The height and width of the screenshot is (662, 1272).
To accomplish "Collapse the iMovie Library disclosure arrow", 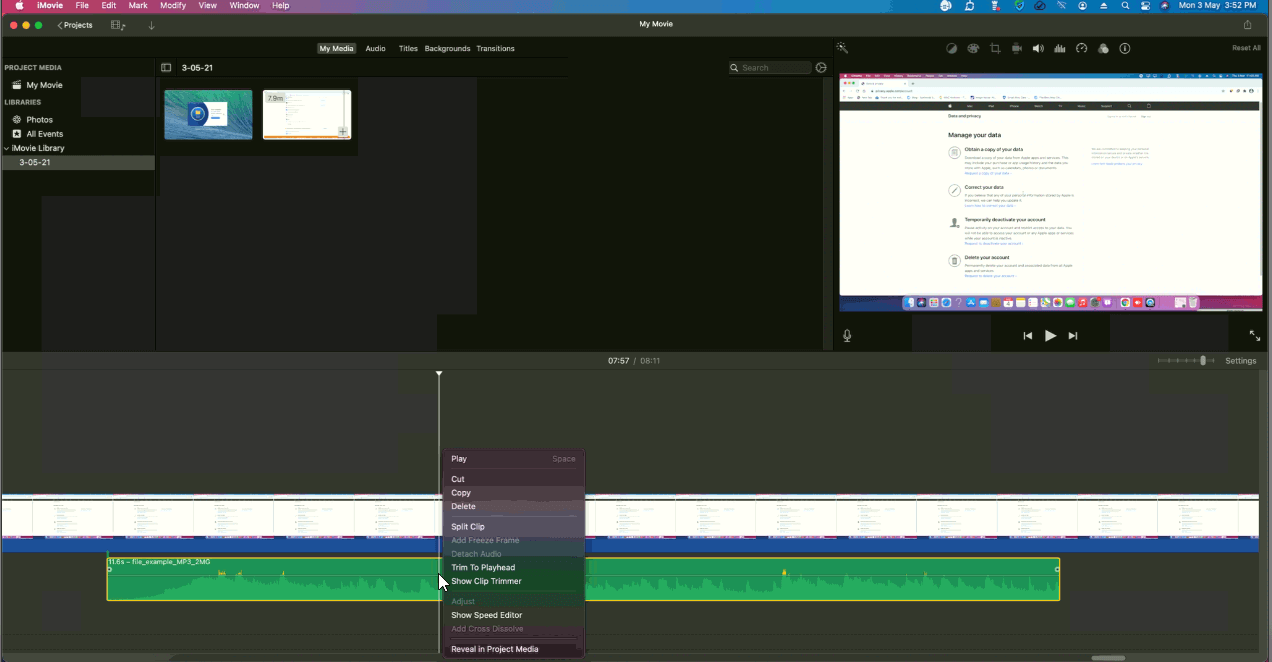I will click(6, 148).
